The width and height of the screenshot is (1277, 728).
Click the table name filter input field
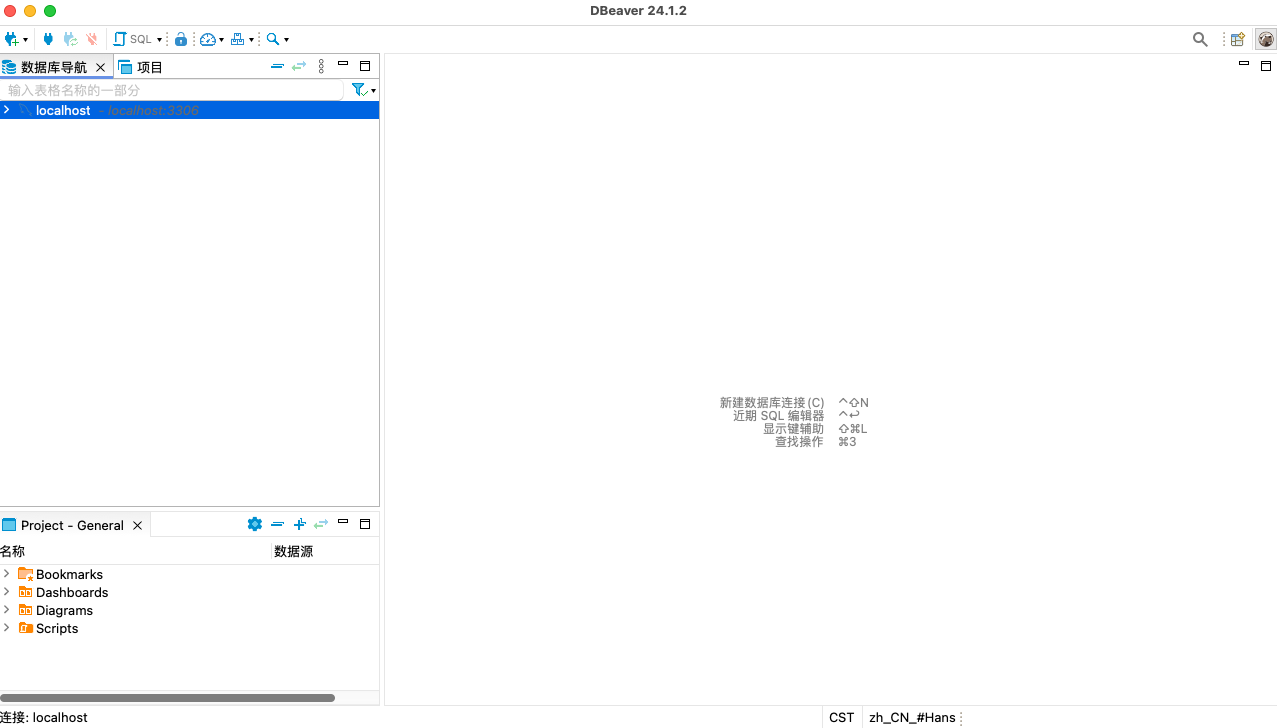coord(172,90)
